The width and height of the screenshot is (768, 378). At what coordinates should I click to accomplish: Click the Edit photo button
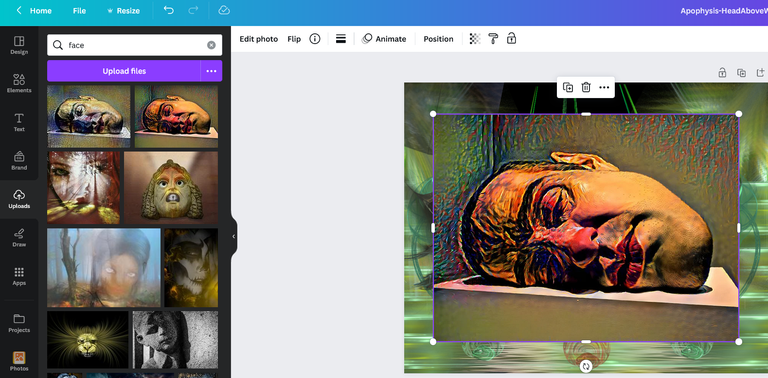(x=259, y=39)
